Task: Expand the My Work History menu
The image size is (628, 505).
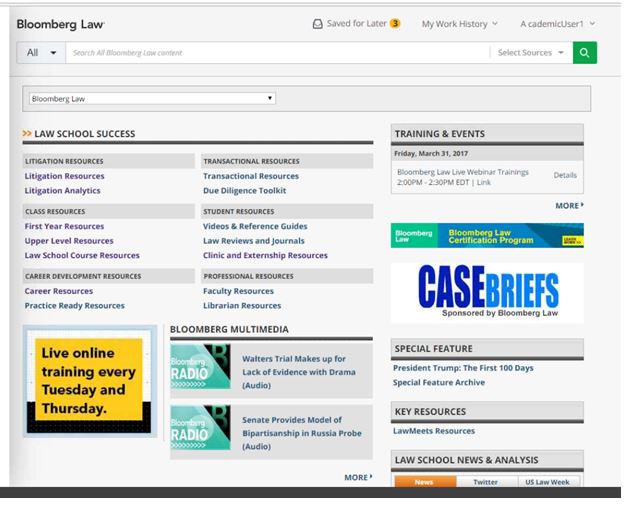Action: point(460,24)
